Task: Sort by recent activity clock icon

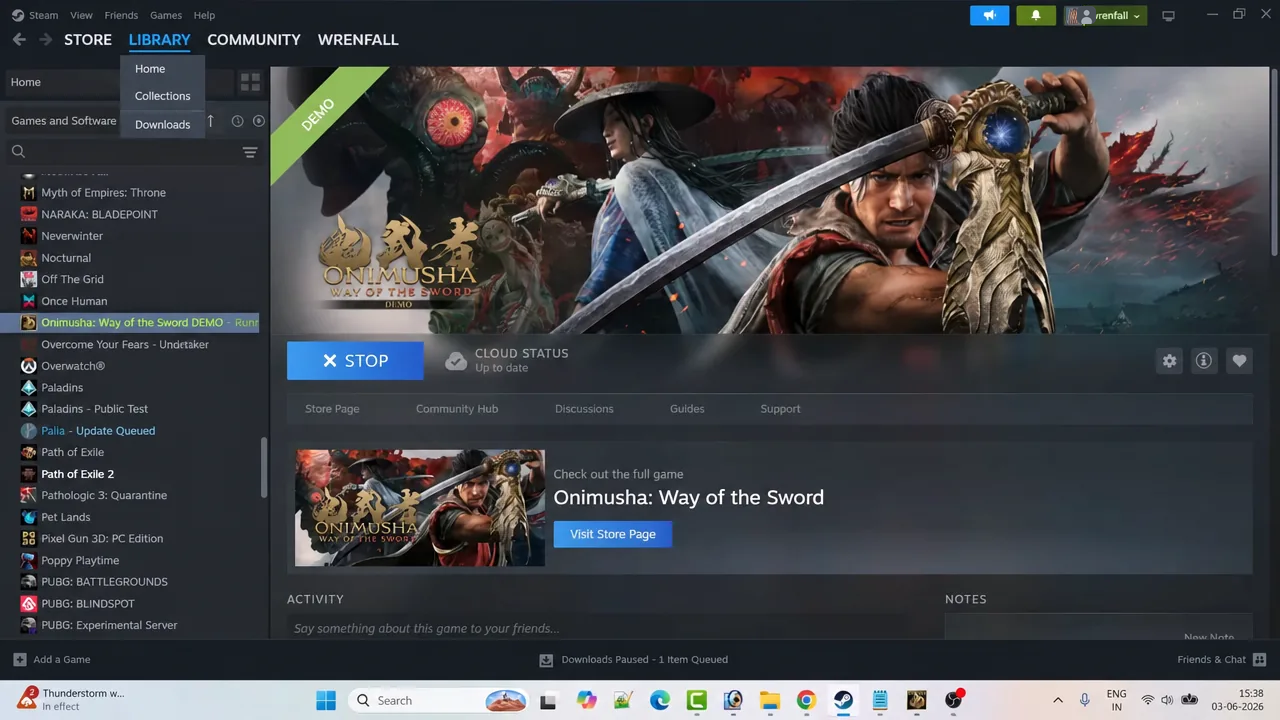Action: [237, 121]
